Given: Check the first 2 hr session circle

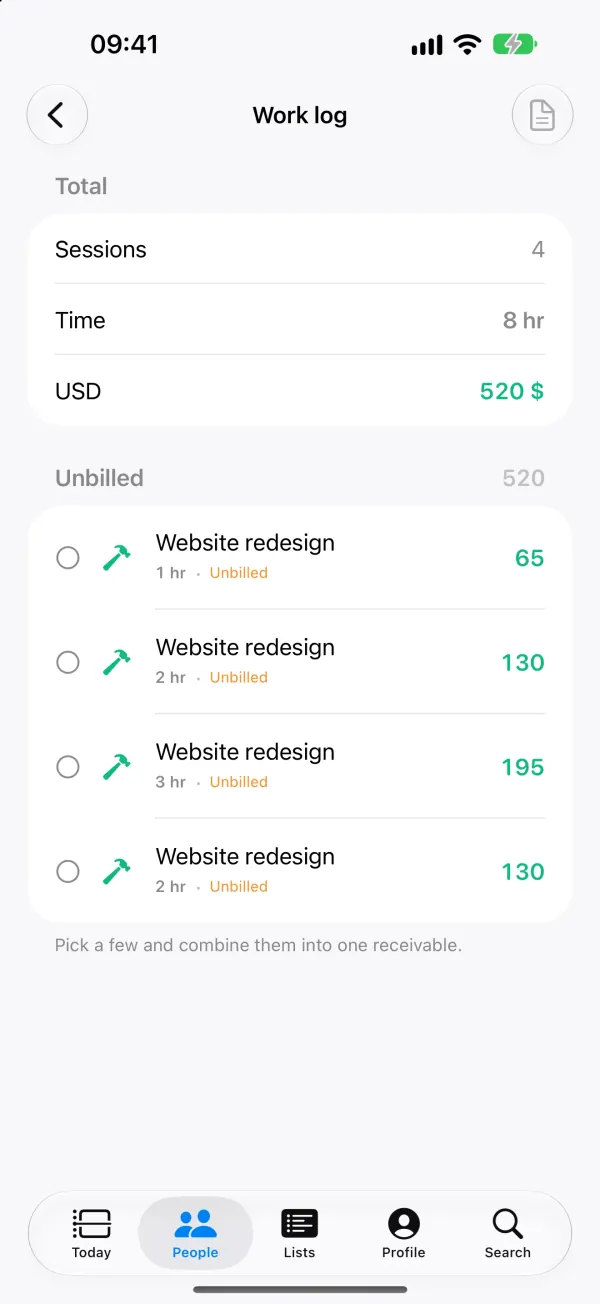Looking at the screenshot, I should click(68, 662).
